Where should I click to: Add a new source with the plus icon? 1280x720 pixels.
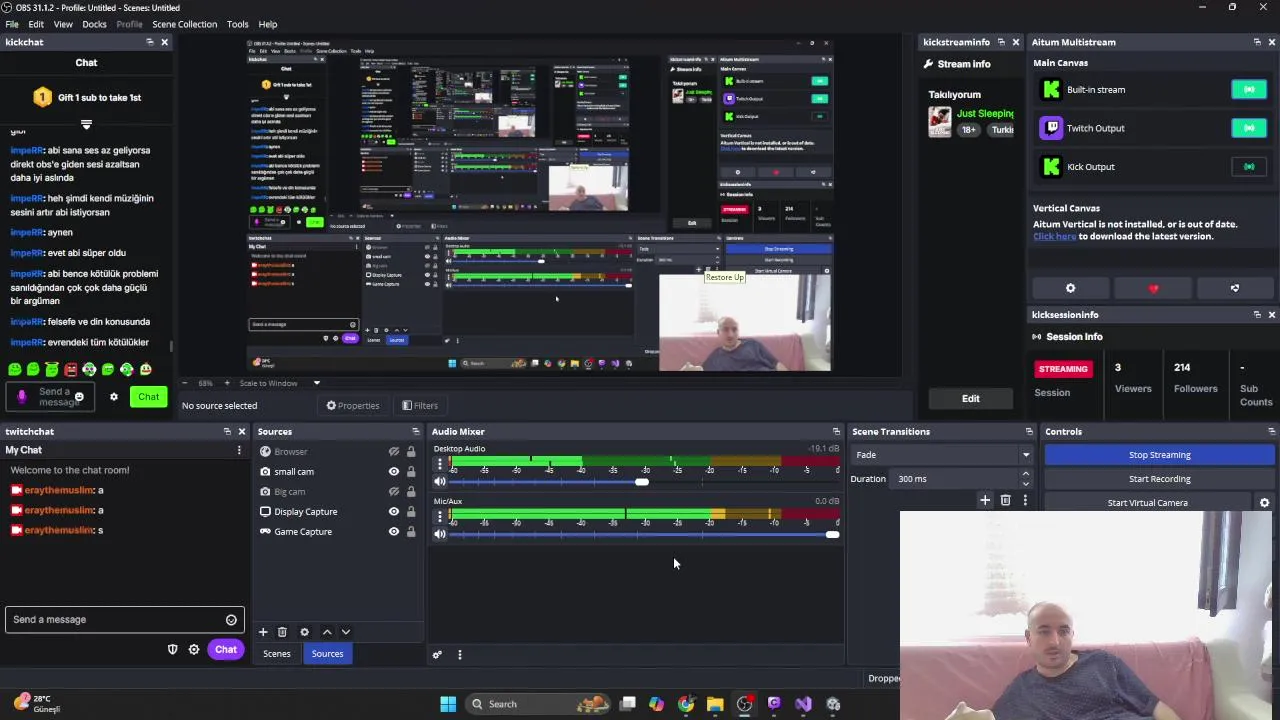click(263, 632)
